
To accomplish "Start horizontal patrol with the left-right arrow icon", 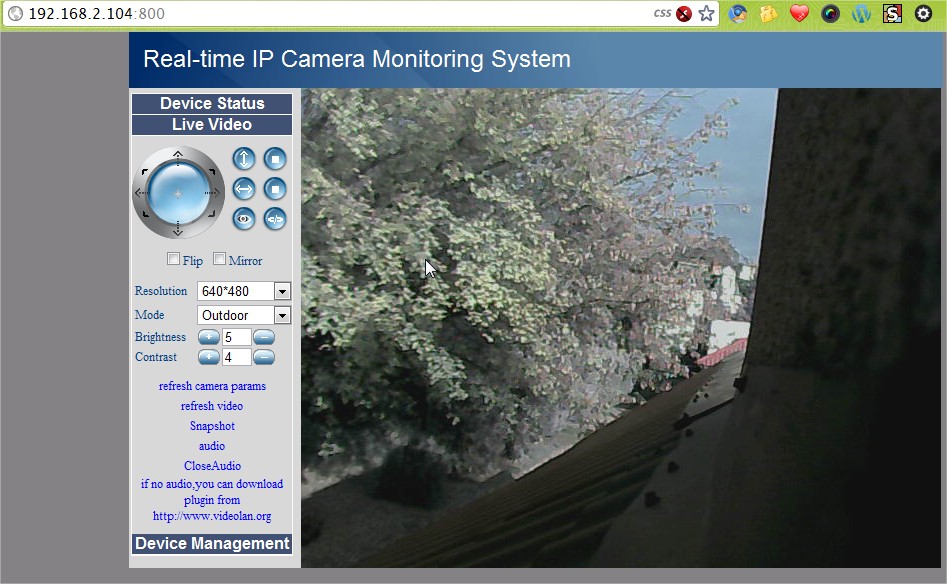I will click(244, 188).
